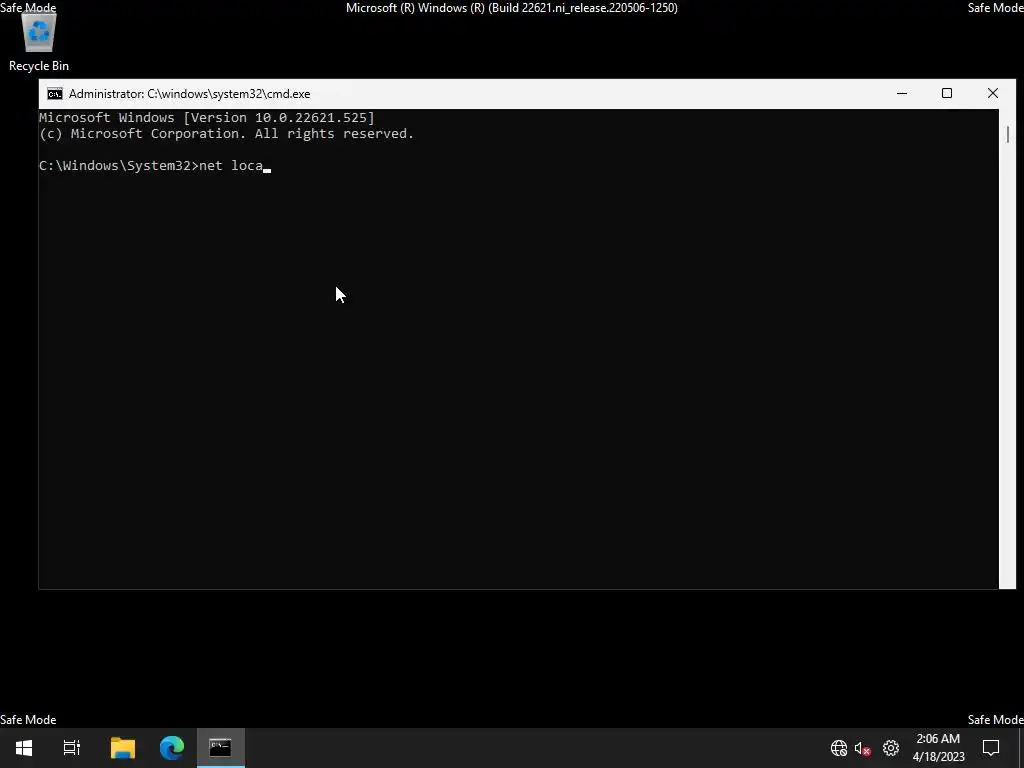
Task: Click the cmd.exe title bar system icon
Action: pyautogui.click(x=55, y=94)
